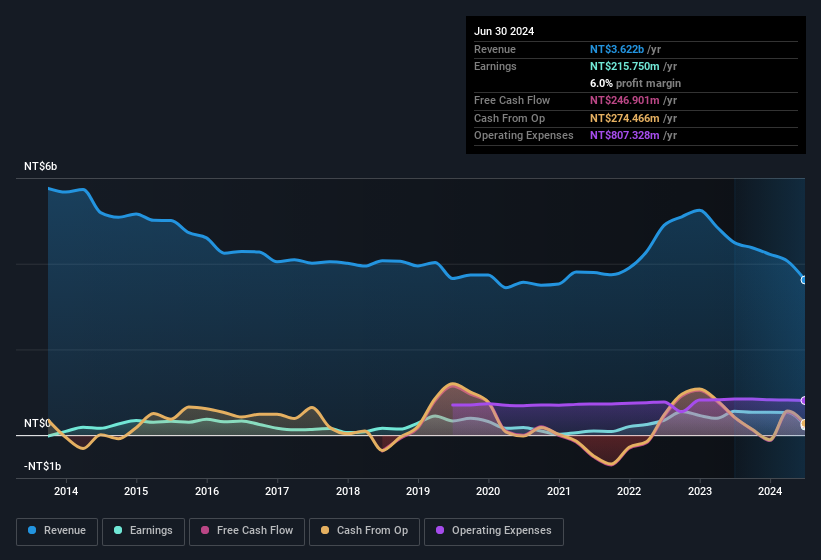The image size is (821, 560).
Task: Click the 2020 x-axis label
Action: coord(488,491)
